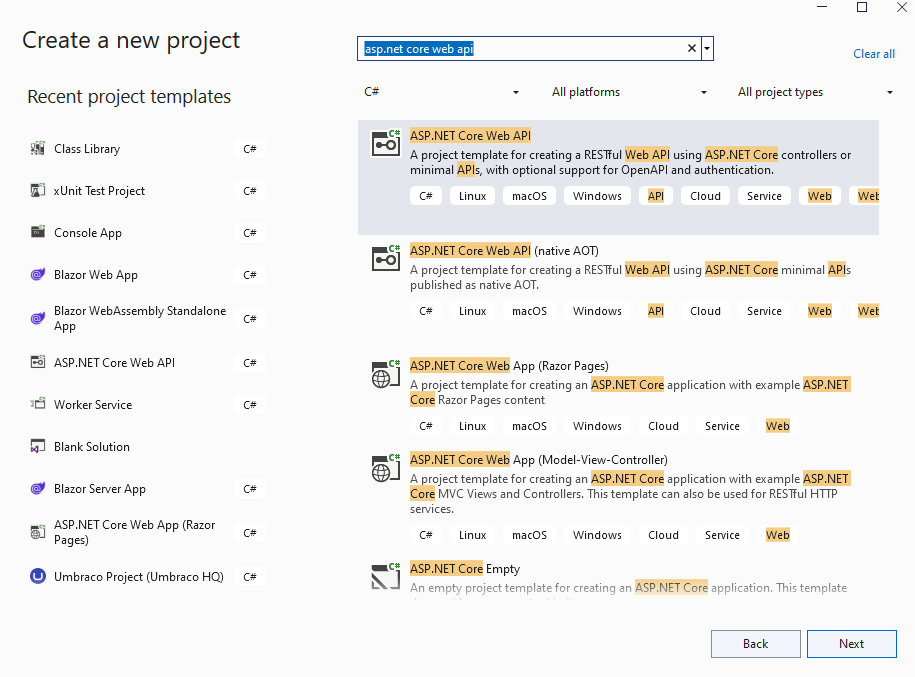Select ASP.NET Core Web App (Razor Pages) title
Screen dimensions: 915x677
point(509,365)
